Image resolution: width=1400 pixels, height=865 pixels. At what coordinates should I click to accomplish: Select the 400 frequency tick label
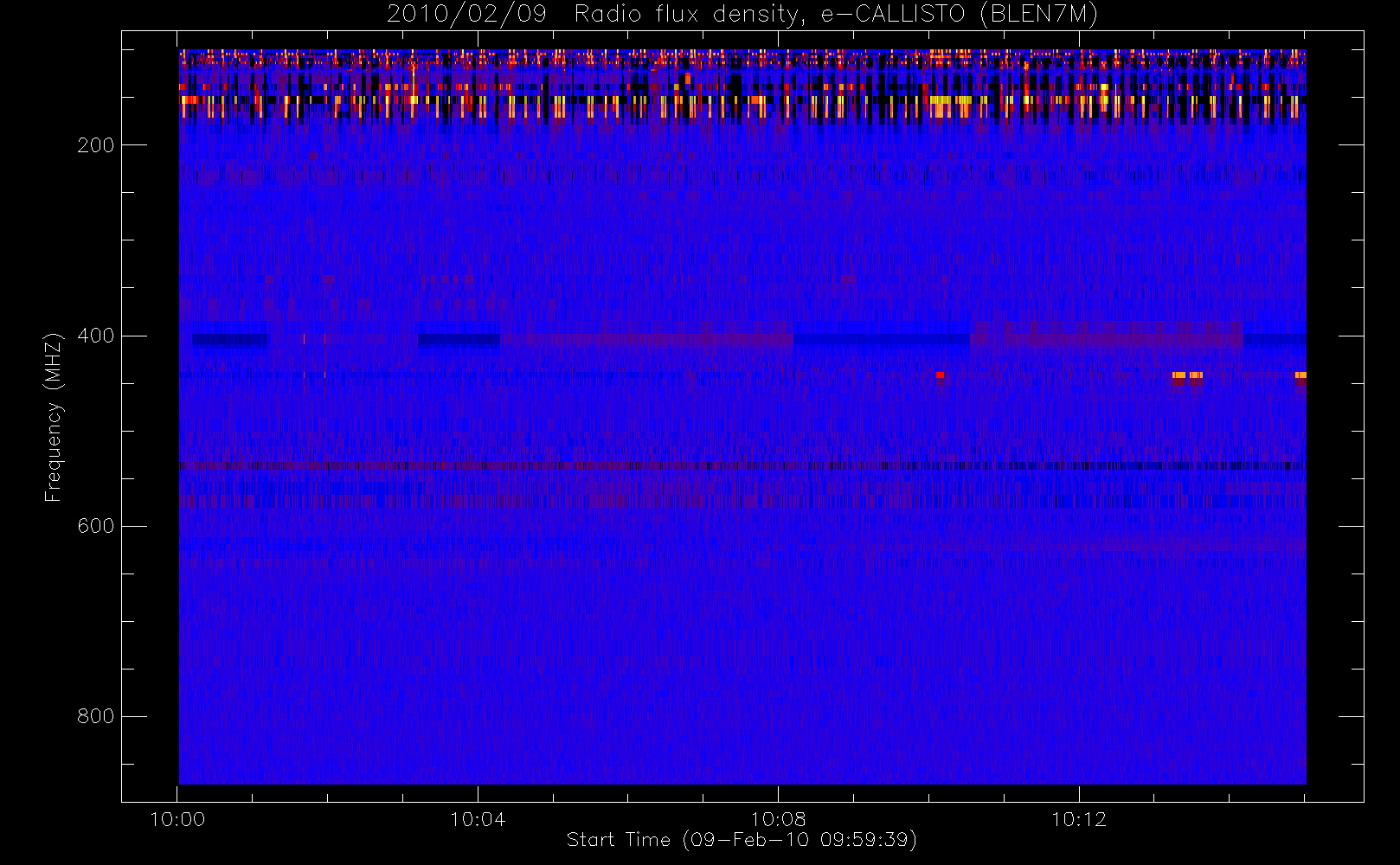click(x=95, y=336)
